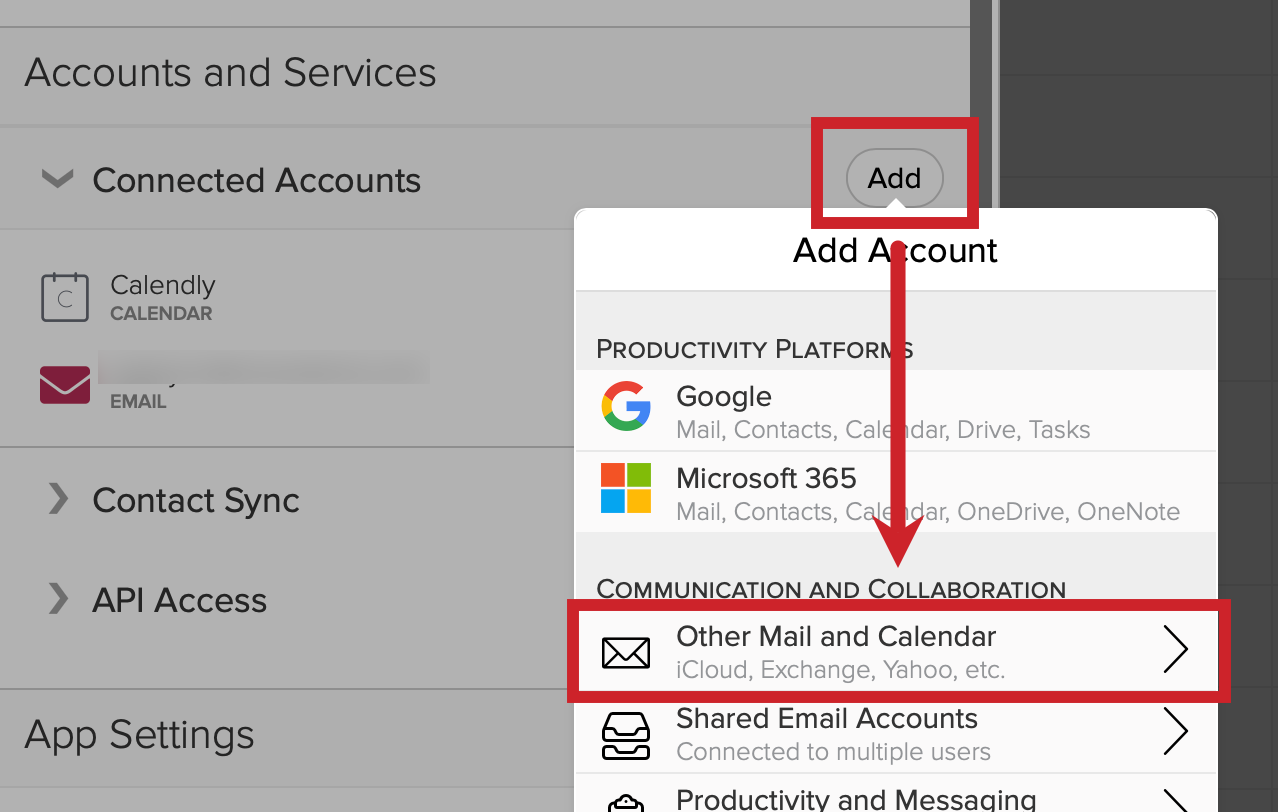
Task: Click 'Connected to multiple users' subtitle
Action: 833,752
